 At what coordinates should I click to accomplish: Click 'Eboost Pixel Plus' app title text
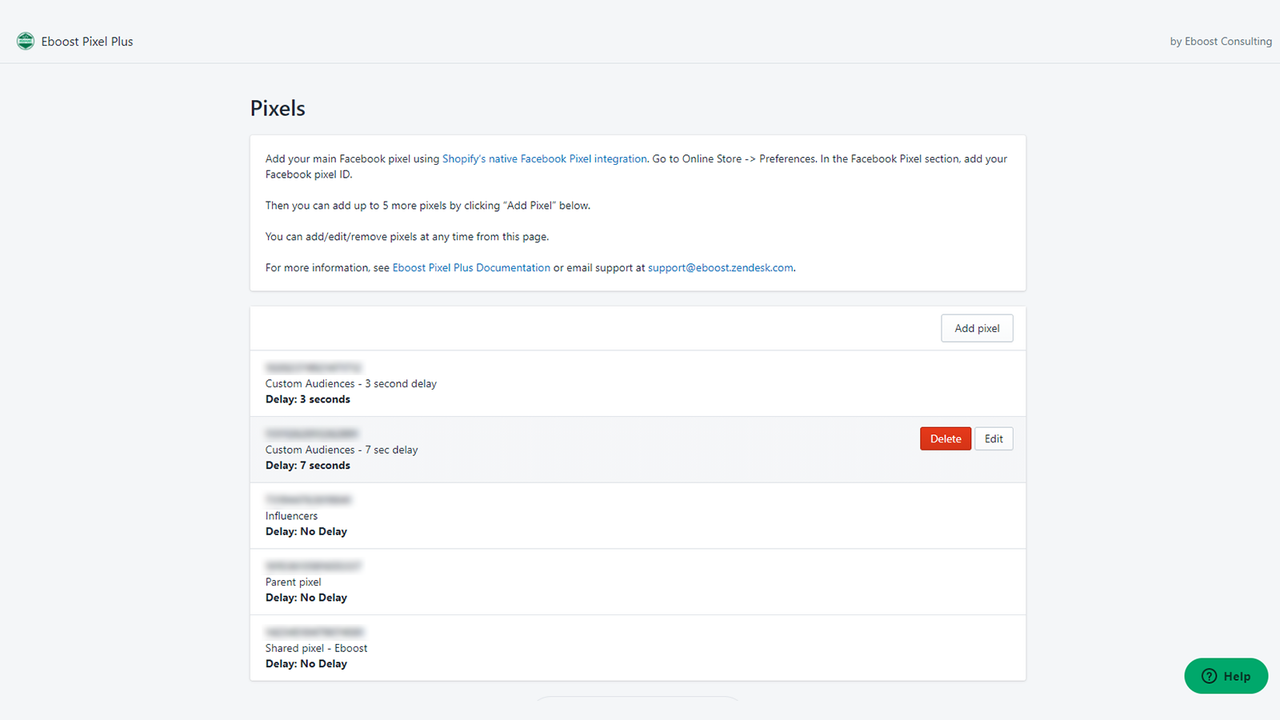[x=87, y=42]
